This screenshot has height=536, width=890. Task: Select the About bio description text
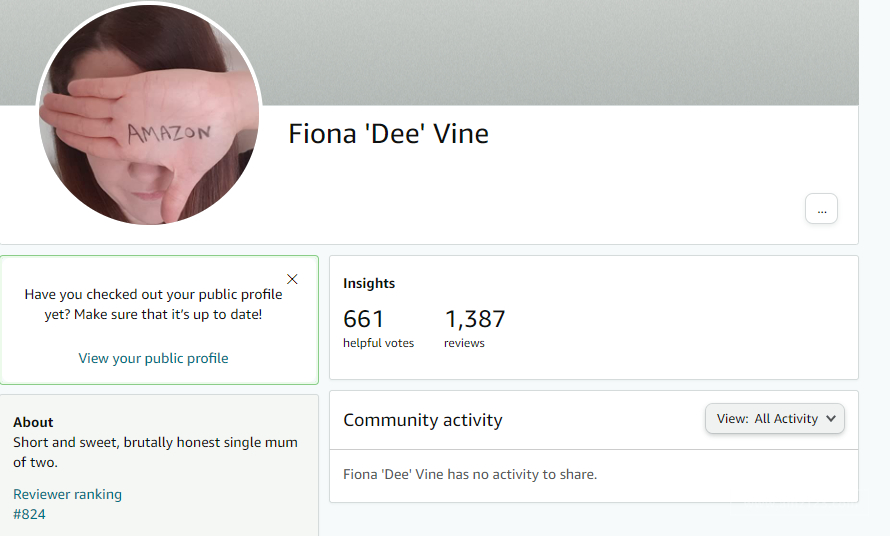tap(155, 452)
